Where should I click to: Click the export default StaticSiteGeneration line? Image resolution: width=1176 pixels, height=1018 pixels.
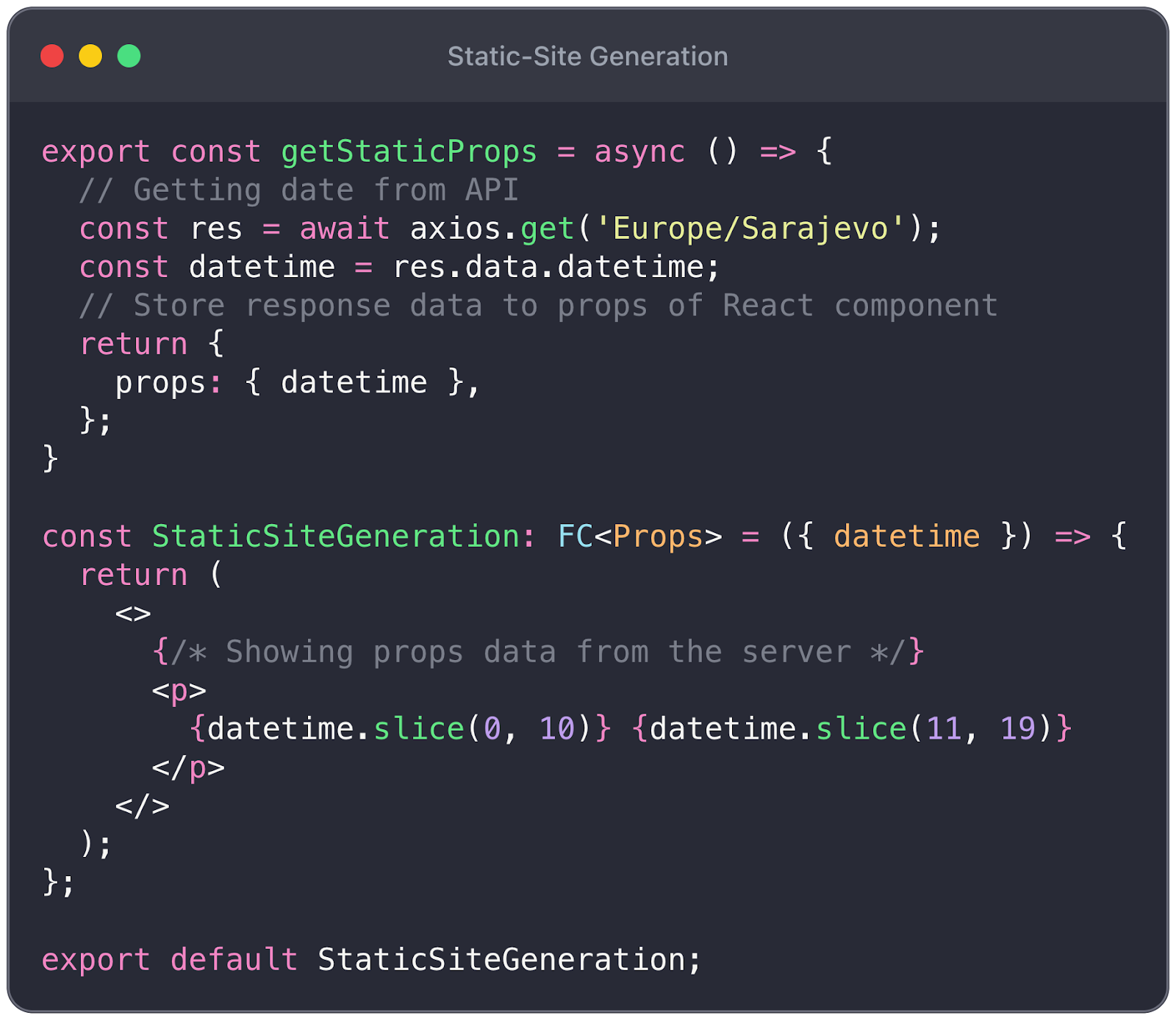click(x=372, y=960)
